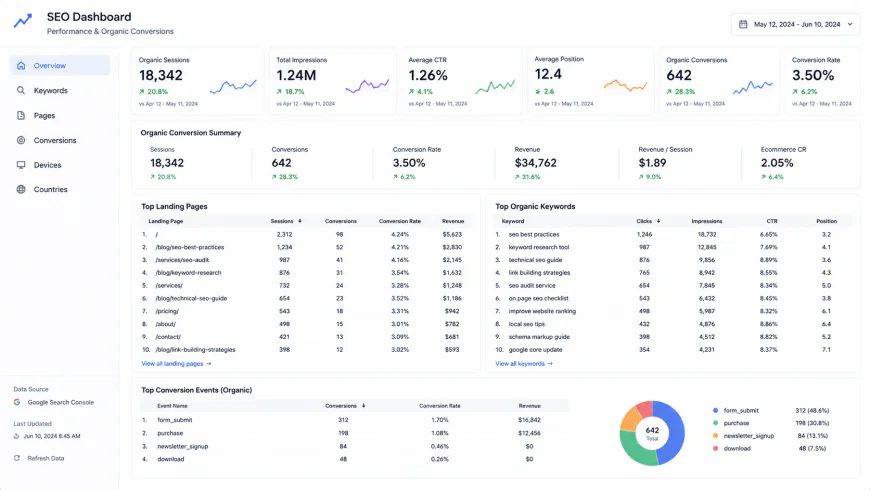This screenshot has width=870, height=490.
Task: Click the Google Search Console data source
Action: 54,402
